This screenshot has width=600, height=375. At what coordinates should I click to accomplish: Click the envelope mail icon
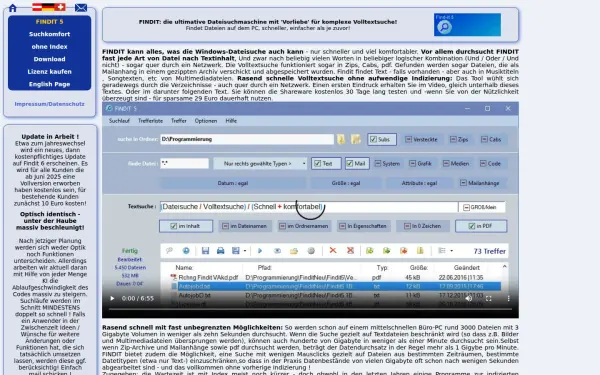click(81, 8)
